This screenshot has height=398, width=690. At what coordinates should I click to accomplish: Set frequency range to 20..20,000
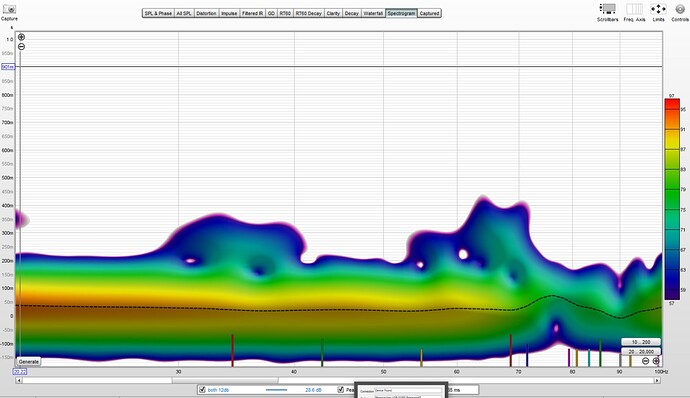pos(641,352)
